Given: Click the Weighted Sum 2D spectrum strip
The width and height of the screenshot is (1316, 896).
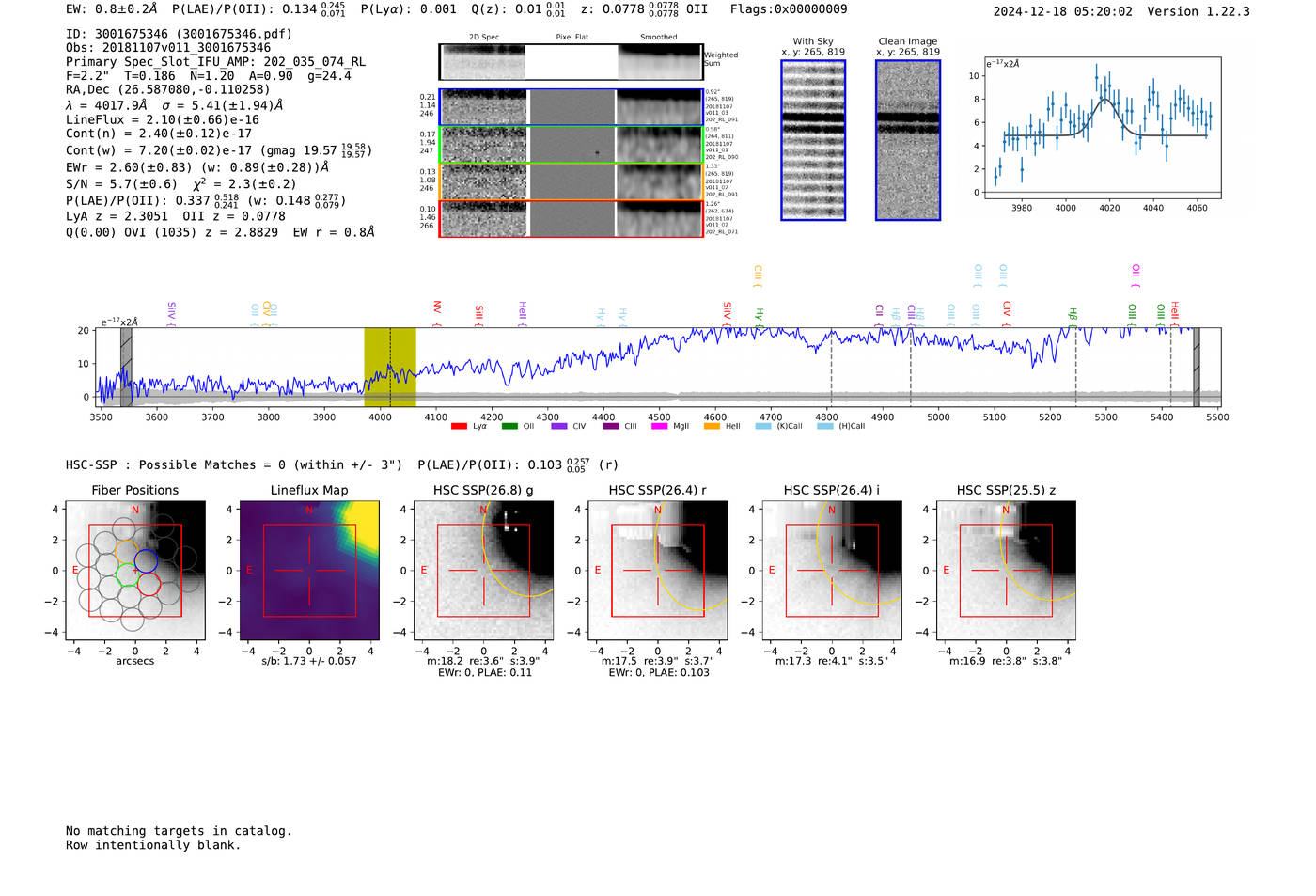Looking at the screenshot, I should pyautogui.click(x=571, y=62).
